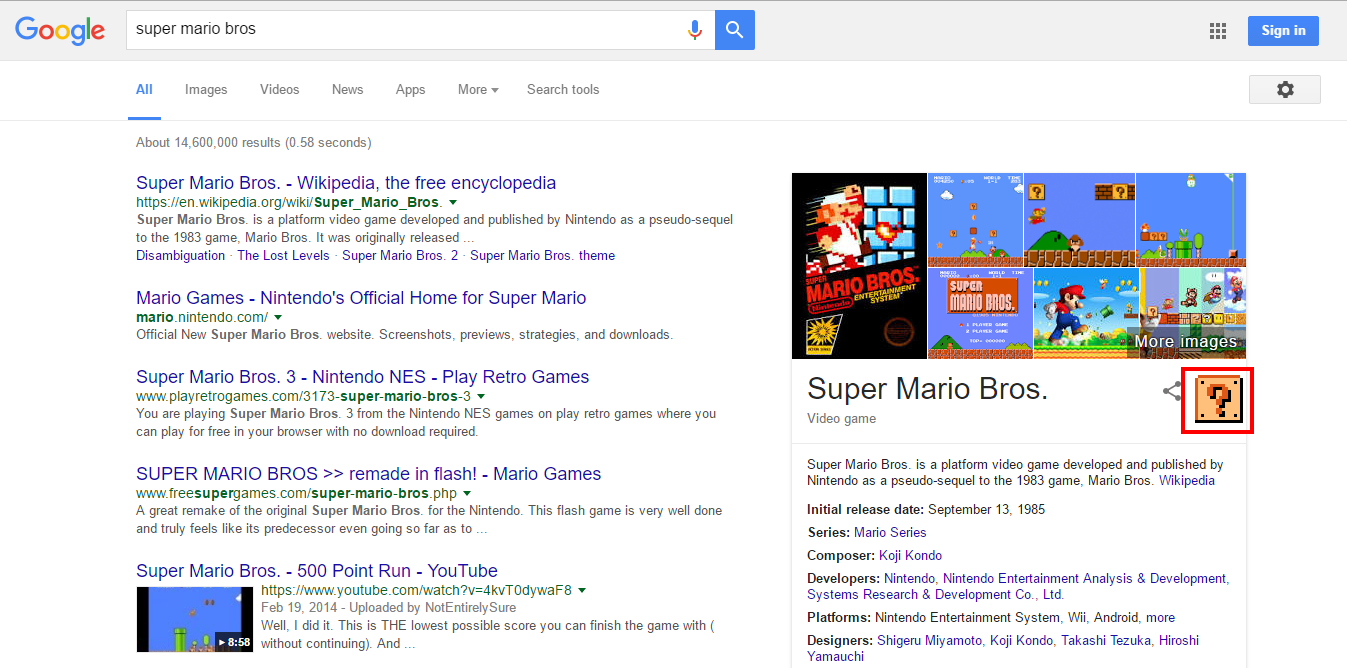The width and height of the screenshot is (1347, 668).
Task: Open the title screen Super Mario Bros. thumbnail
Action: click(x=979, y=313)
